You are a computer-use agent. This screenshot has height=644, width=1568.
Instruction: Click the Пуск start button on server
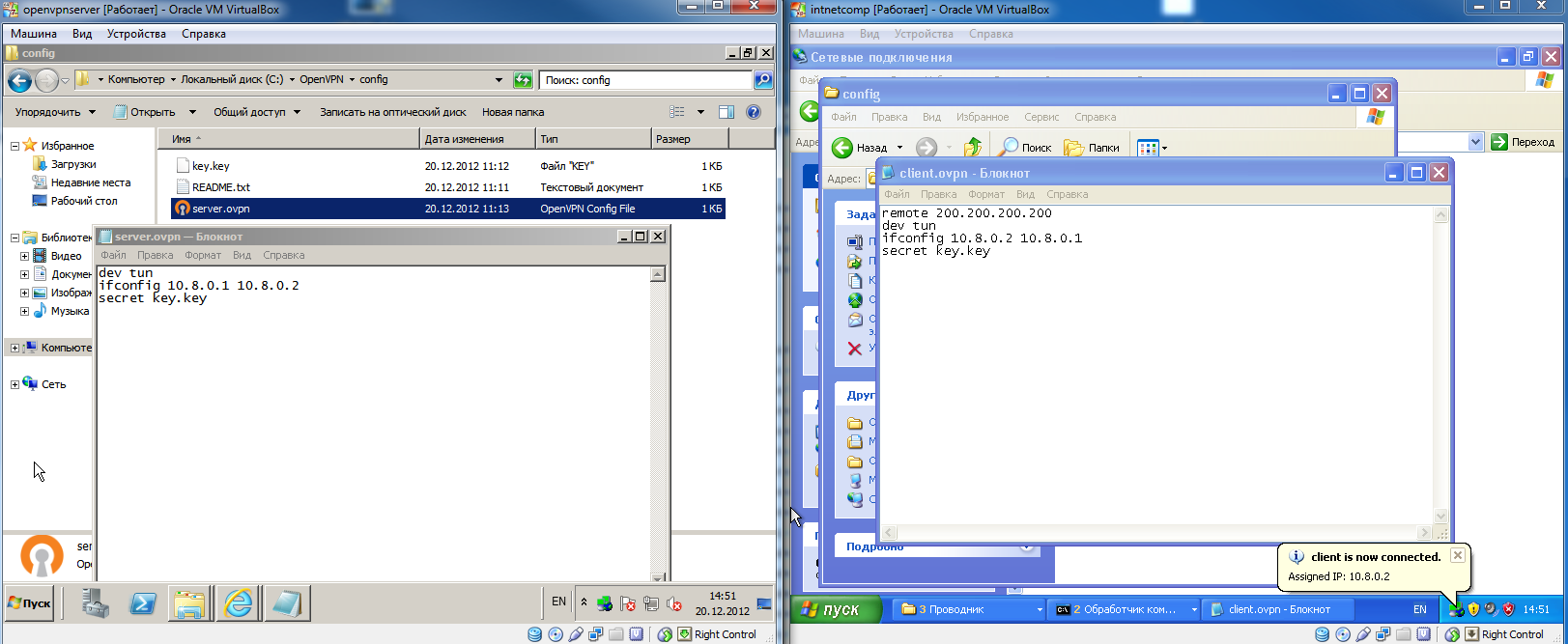30,603
